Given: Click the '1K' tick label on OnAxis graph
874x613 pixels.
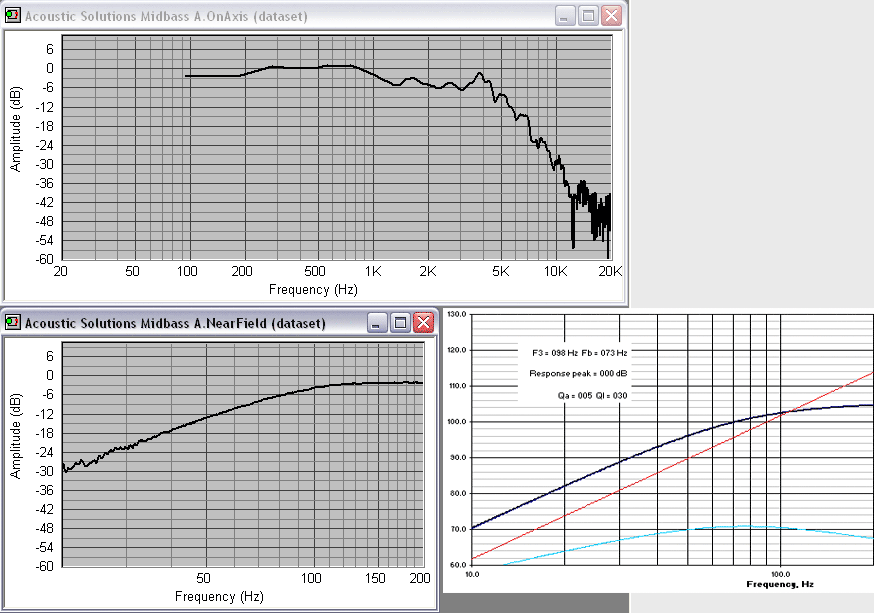Looking at the screenshot, I should coord(373,271).
